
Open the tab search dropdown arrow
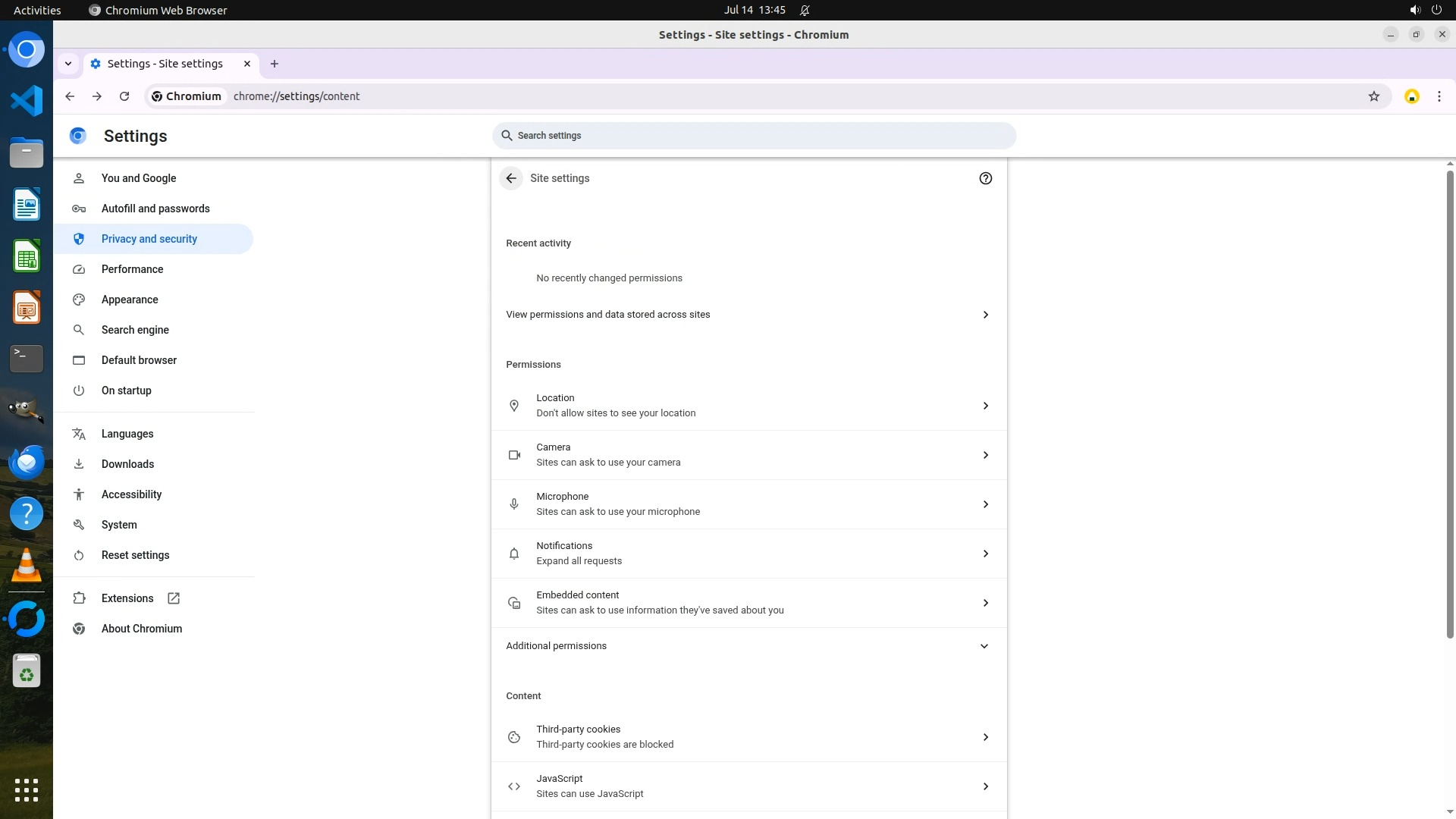click(68, 64)
